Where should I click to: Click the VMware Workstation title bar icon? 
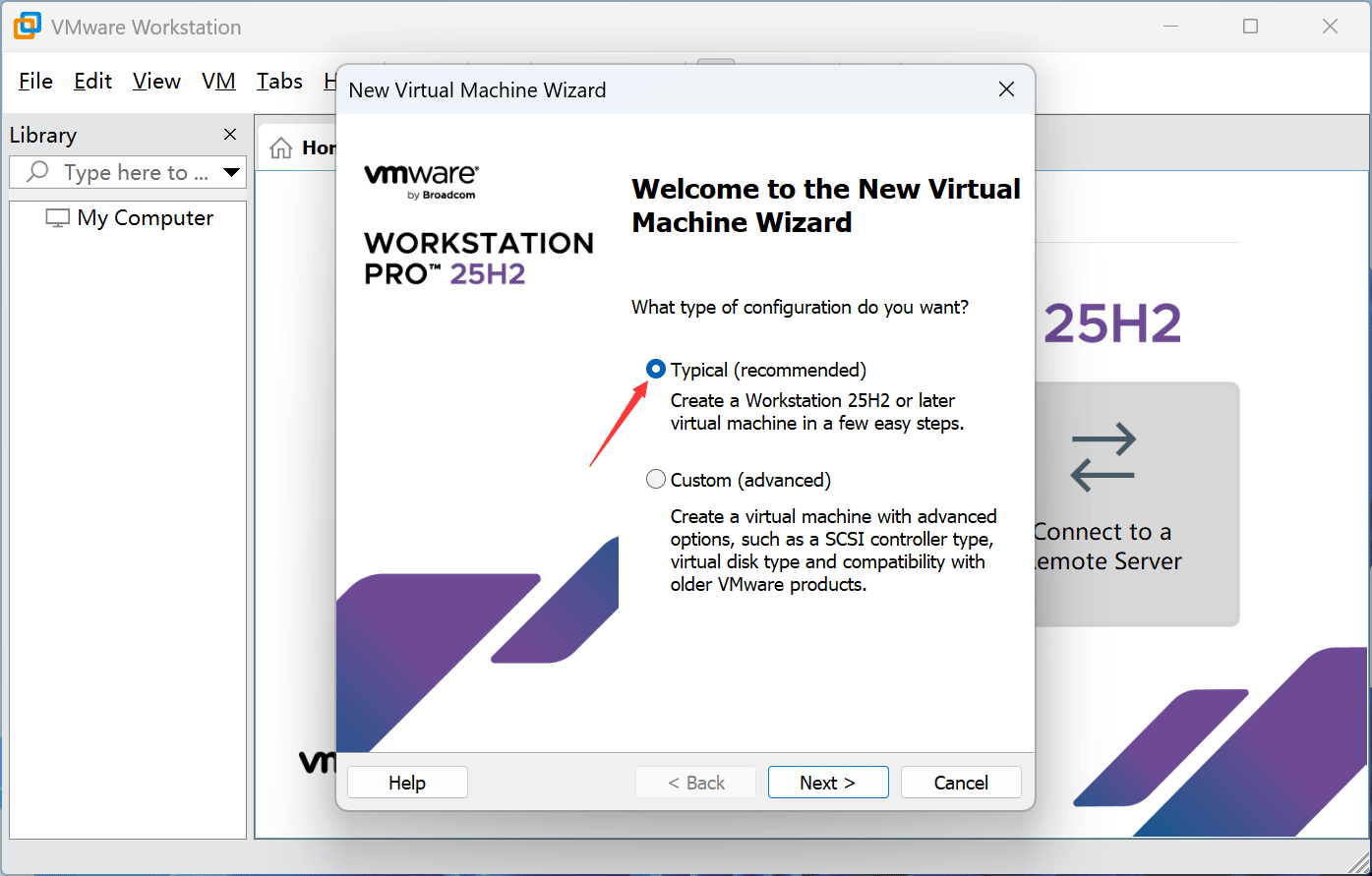28,27
